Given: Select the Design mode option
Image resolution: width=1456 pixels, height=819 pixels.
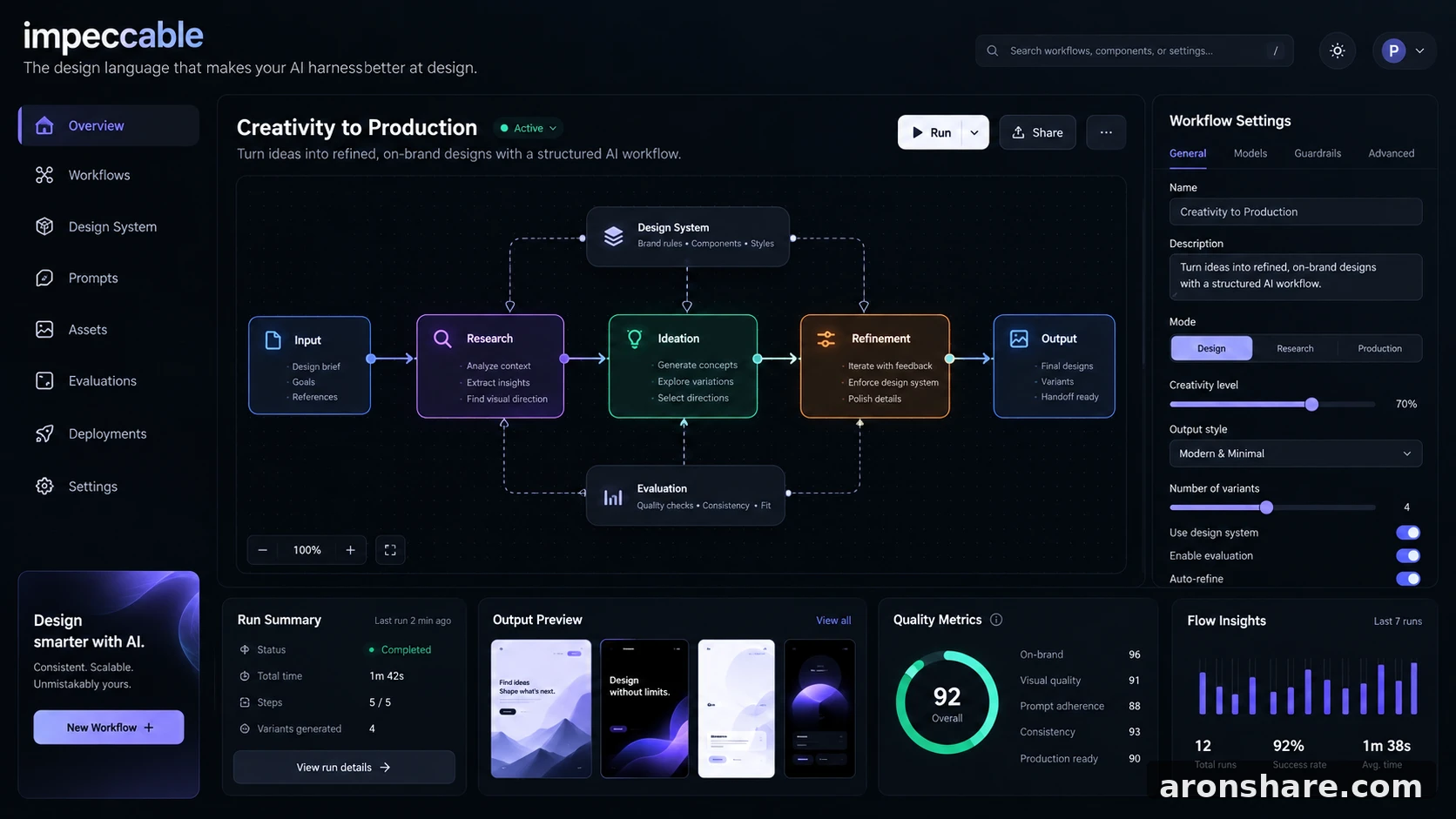Looking at the screenshot, I should 1211,348.
